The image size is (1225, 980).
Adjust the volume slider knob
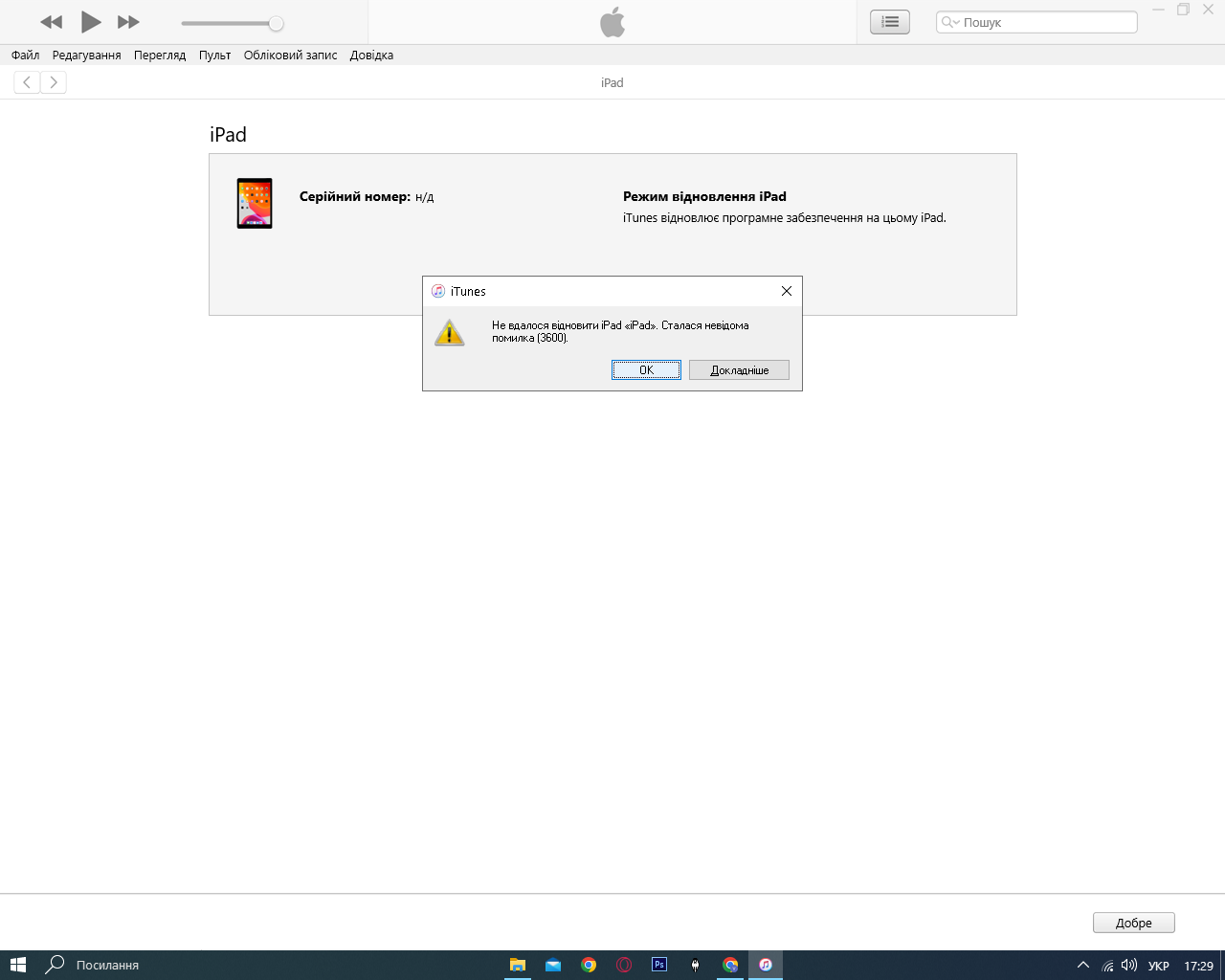(276, 23)
